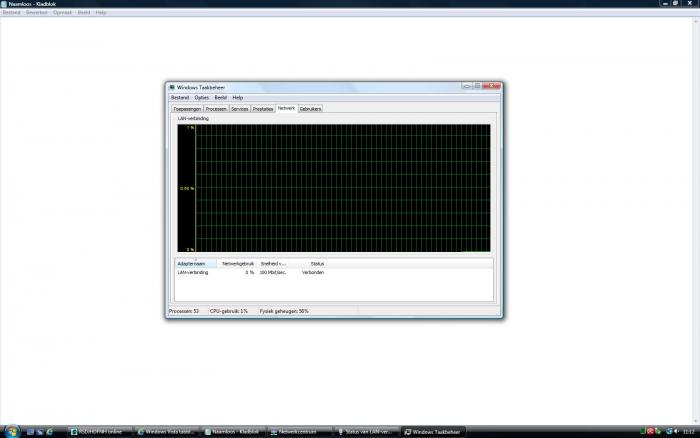Click the Show Desktop quick launch icon
Screen dimensions: 700x438
pyautogui.click(x=30, y=432)
